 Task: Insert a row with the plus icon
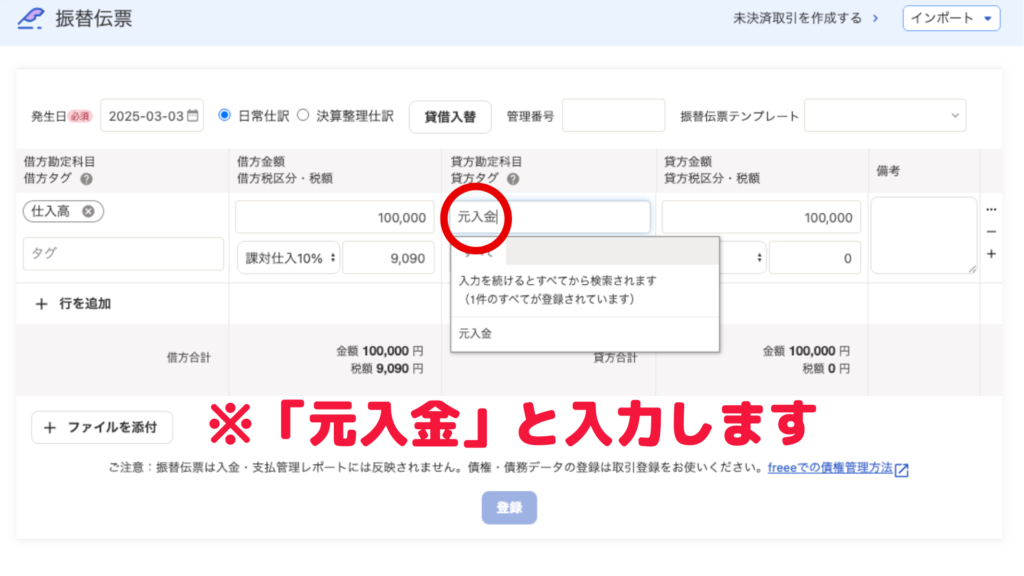click(991, 254)
